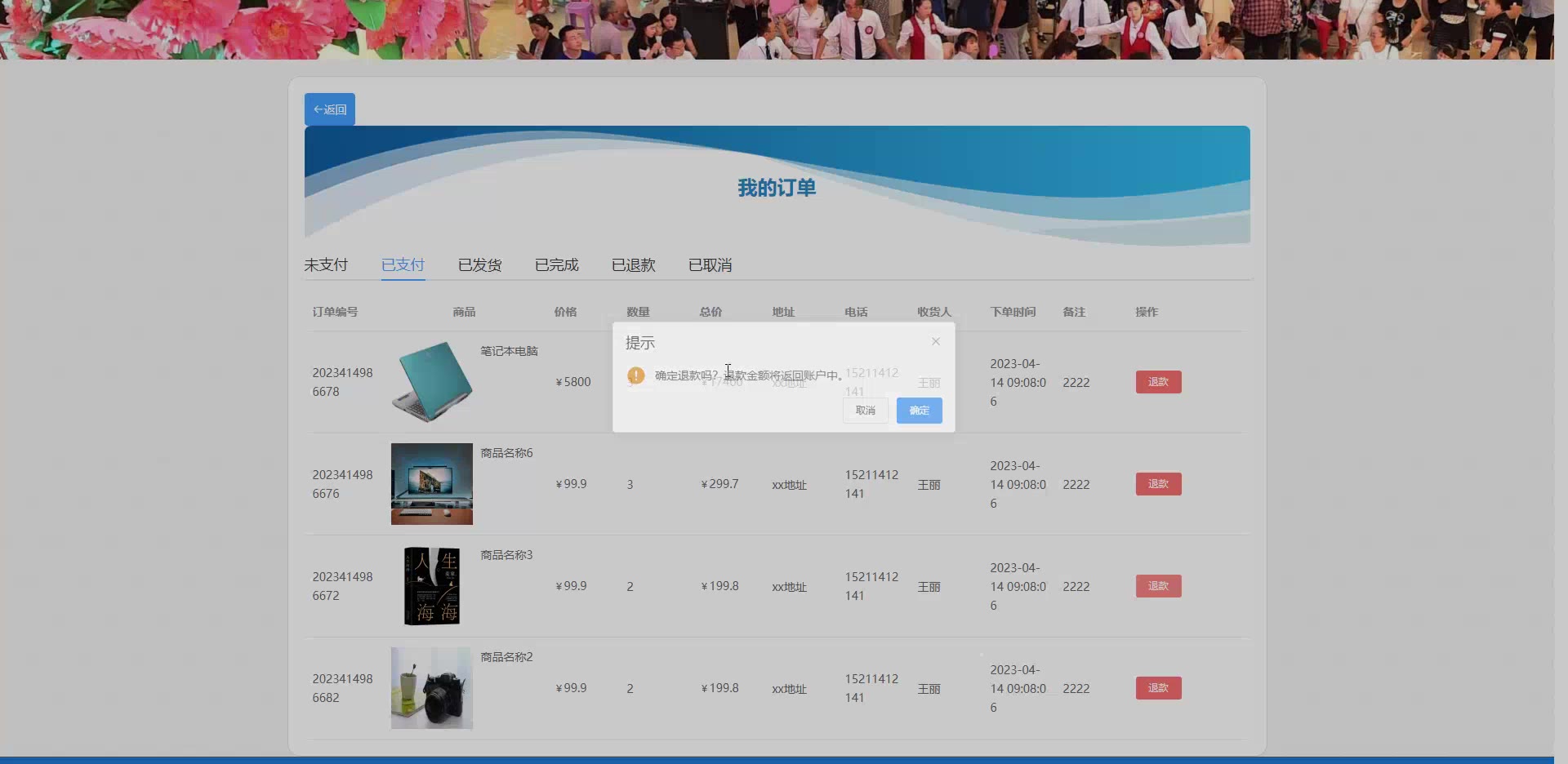Click the 我的订单 page title
This screenshot has height=764, width=1568.
pos(777,188)
